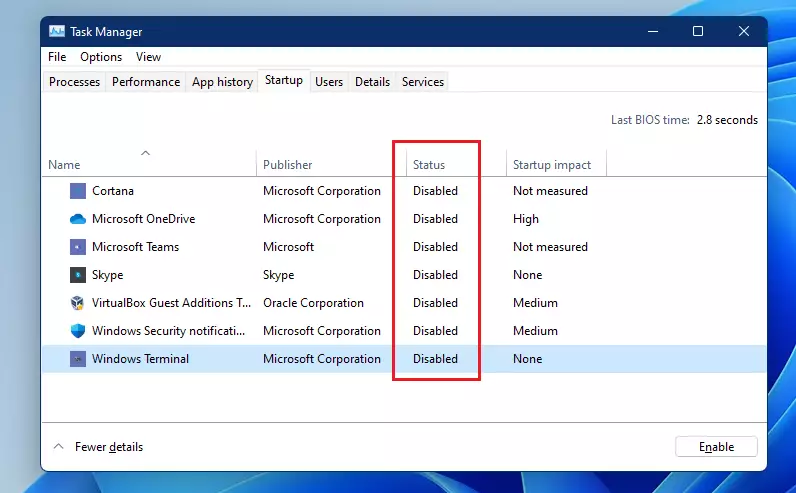Minimize the Task Manager window
The image size is (796, 493).
pyautogui.click(x=653, y=31)
